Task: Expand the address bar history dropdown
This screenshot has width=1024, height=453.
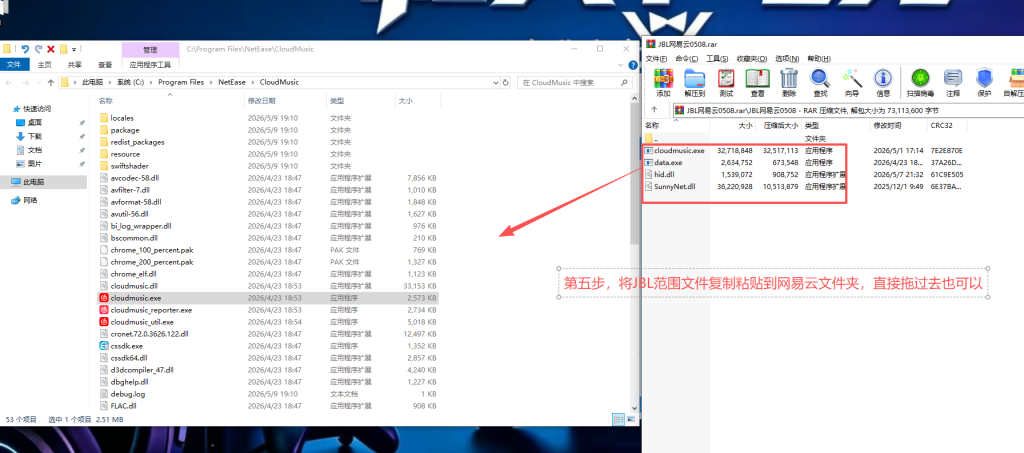Action: (494, 82)
